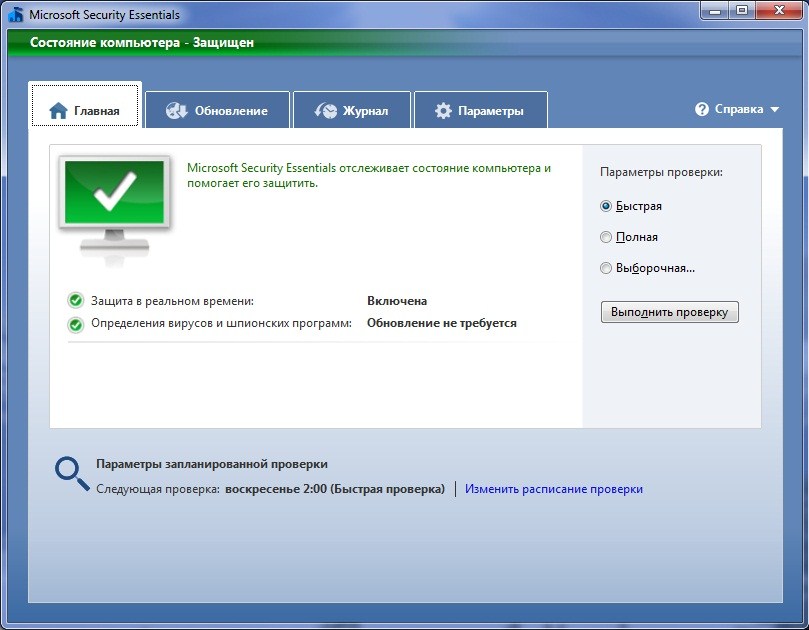Open the Главная tab
This screenshot has height=630, width=809.
tap(85, 105)
